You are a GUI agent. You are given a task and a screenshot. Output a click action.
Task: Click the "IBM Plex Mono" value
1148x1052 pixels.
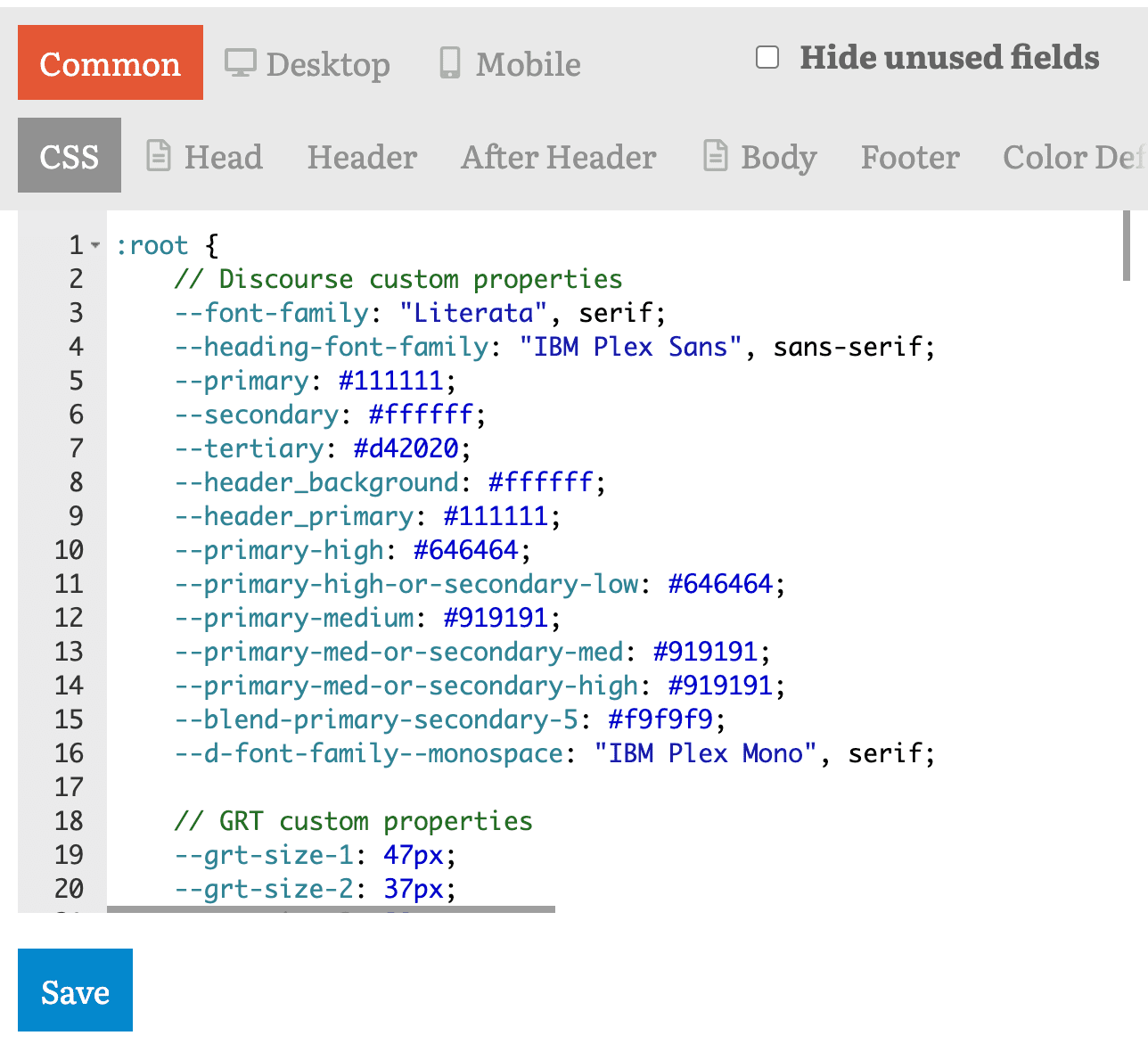[x=706, y=753]
